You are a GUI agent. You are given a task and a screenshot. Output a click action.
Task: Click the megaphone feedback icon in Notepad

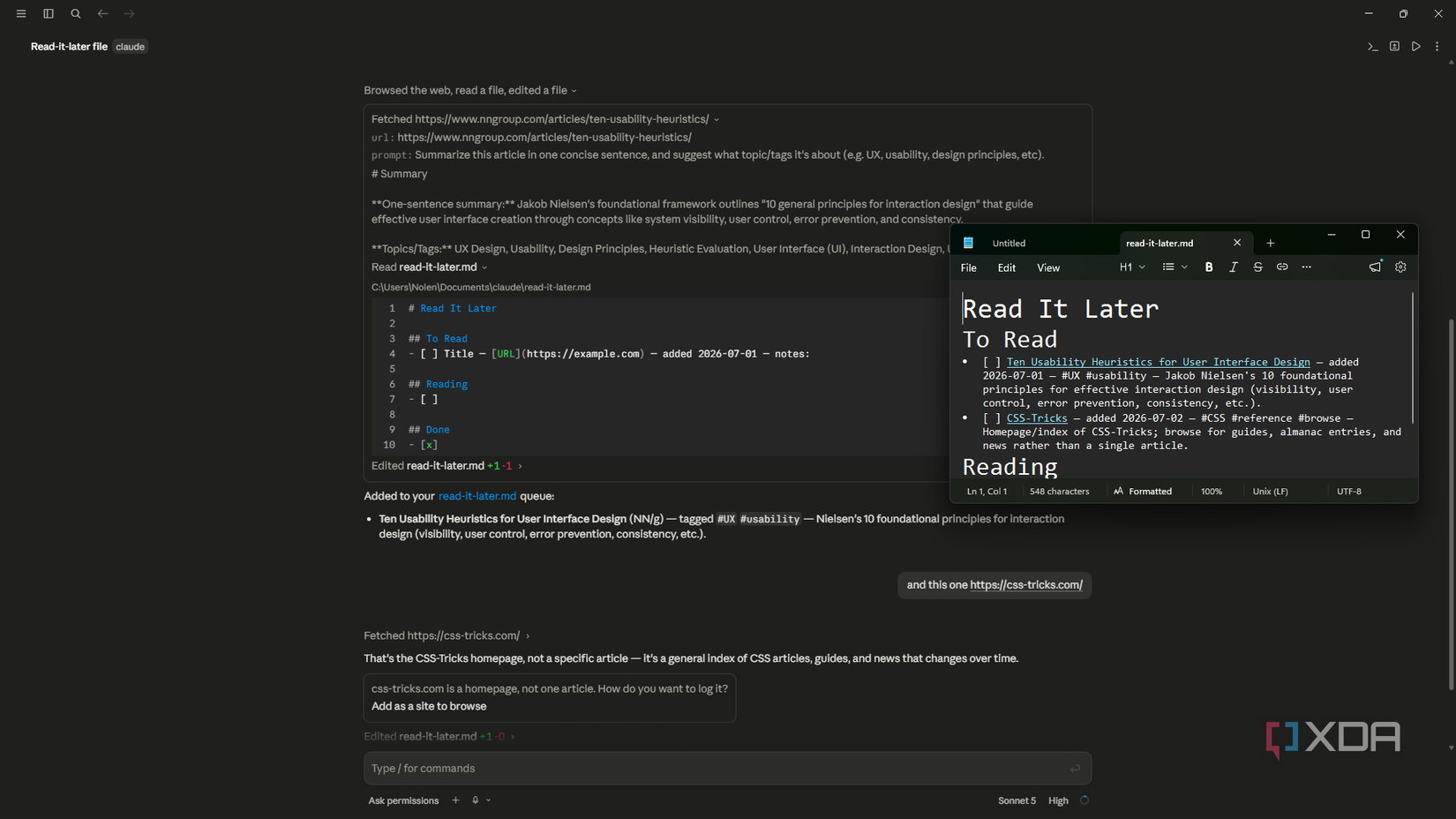1375,267
